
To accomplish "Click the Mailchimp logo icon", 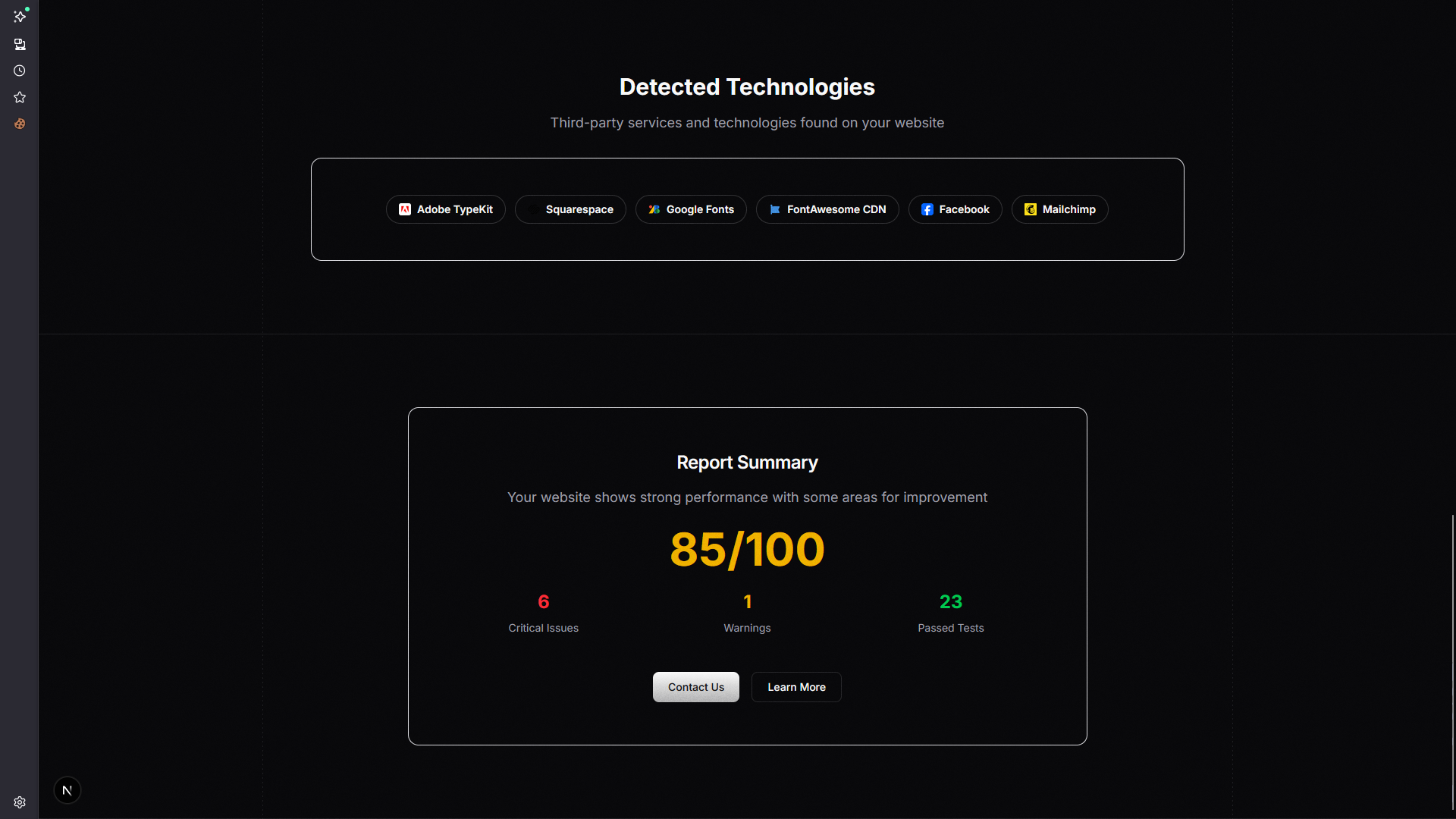I will tap(1030, 209).
